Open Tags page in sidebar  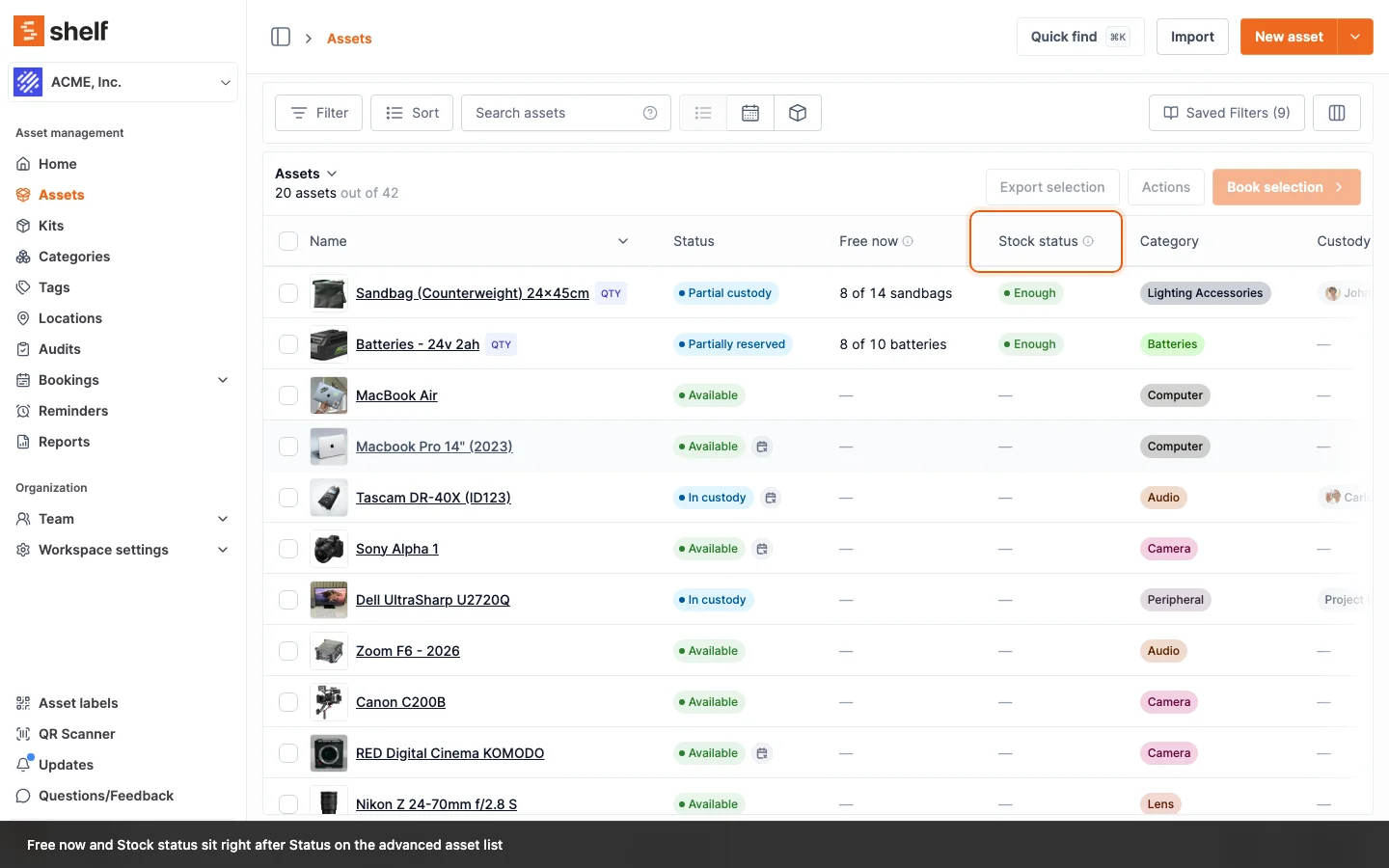coord(123,287)
